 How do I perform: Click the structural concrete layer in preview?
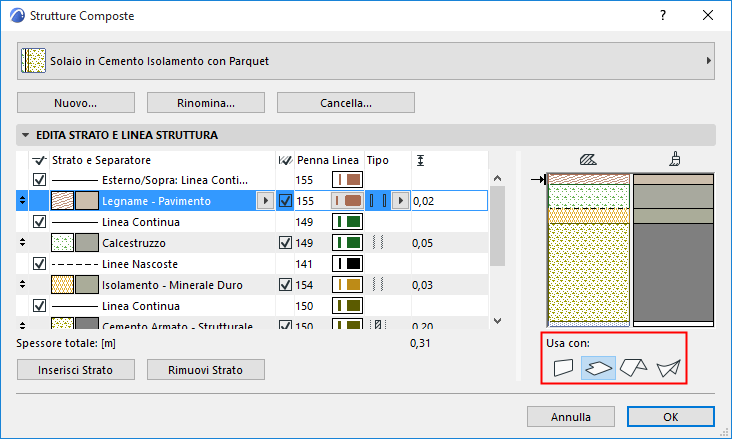[589, 272]
